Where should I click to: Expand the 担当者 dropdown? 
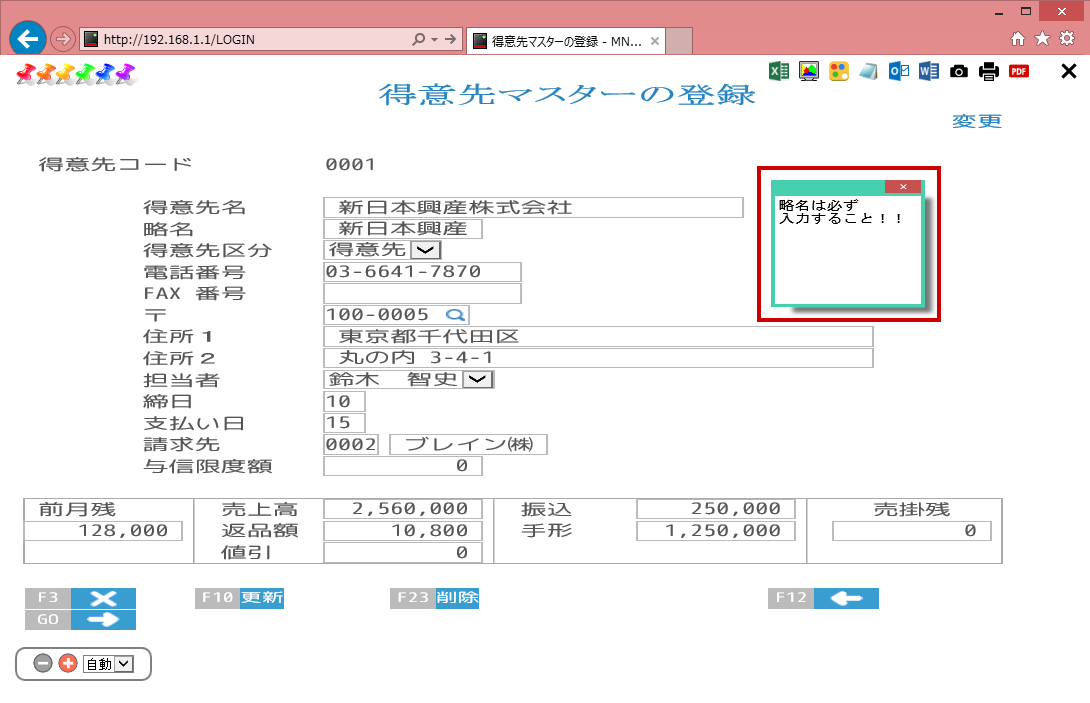point(479,380)
